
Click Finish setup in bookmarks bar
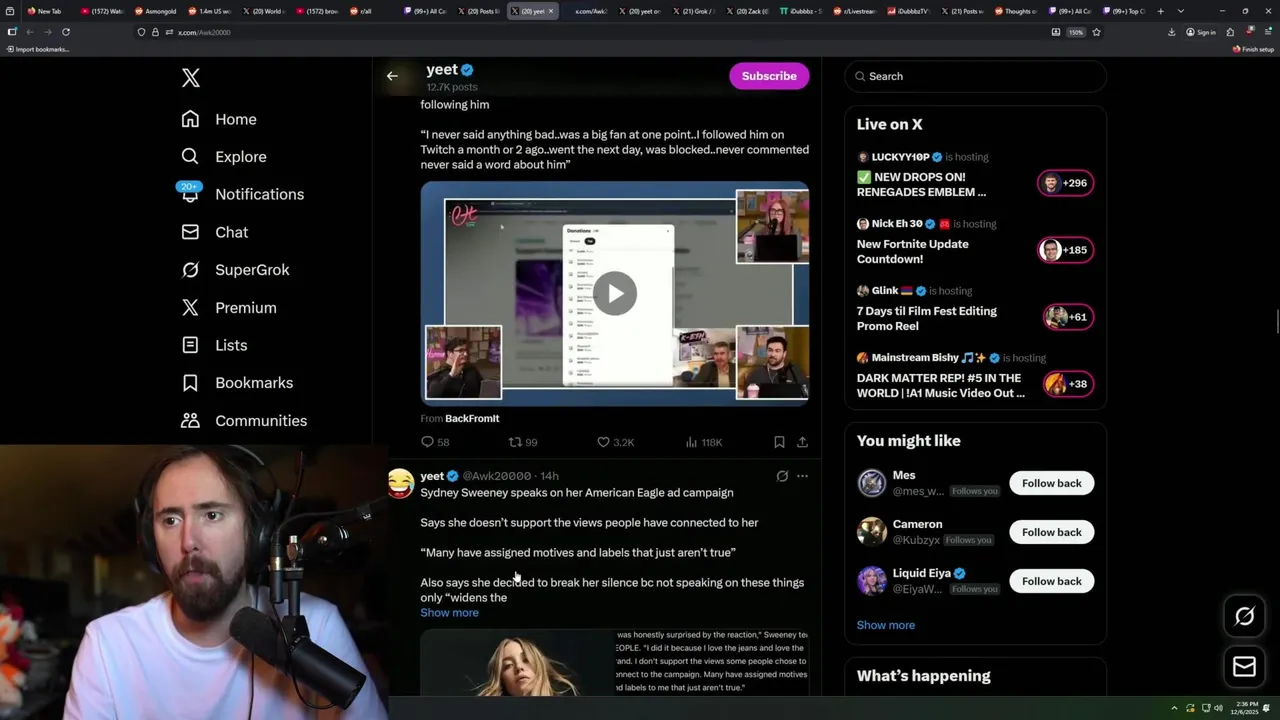pos(1253,49)
